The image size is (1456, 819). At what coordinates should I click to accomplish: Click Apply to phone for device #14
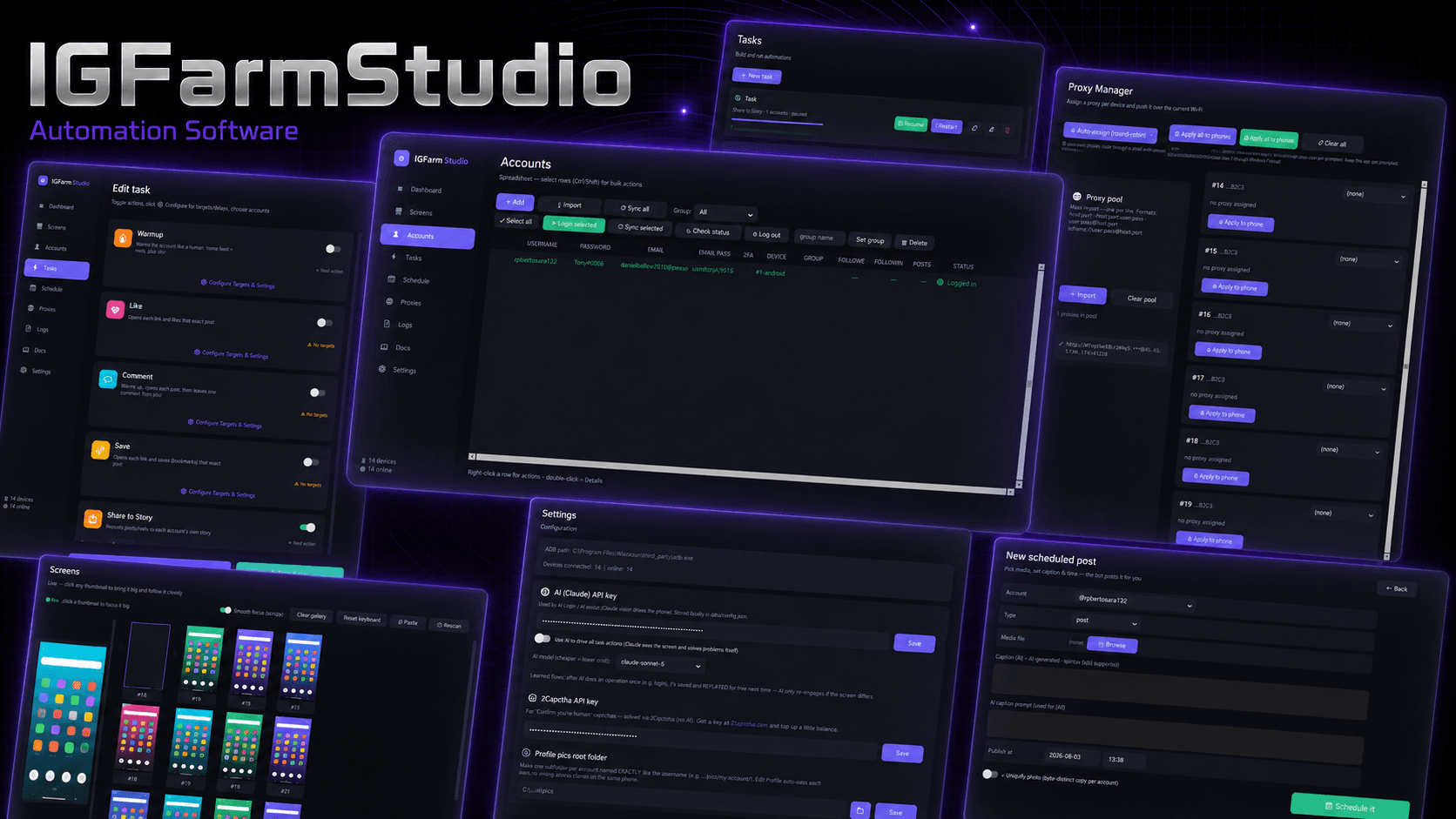pyautogui.click(x=1241, y=224)
